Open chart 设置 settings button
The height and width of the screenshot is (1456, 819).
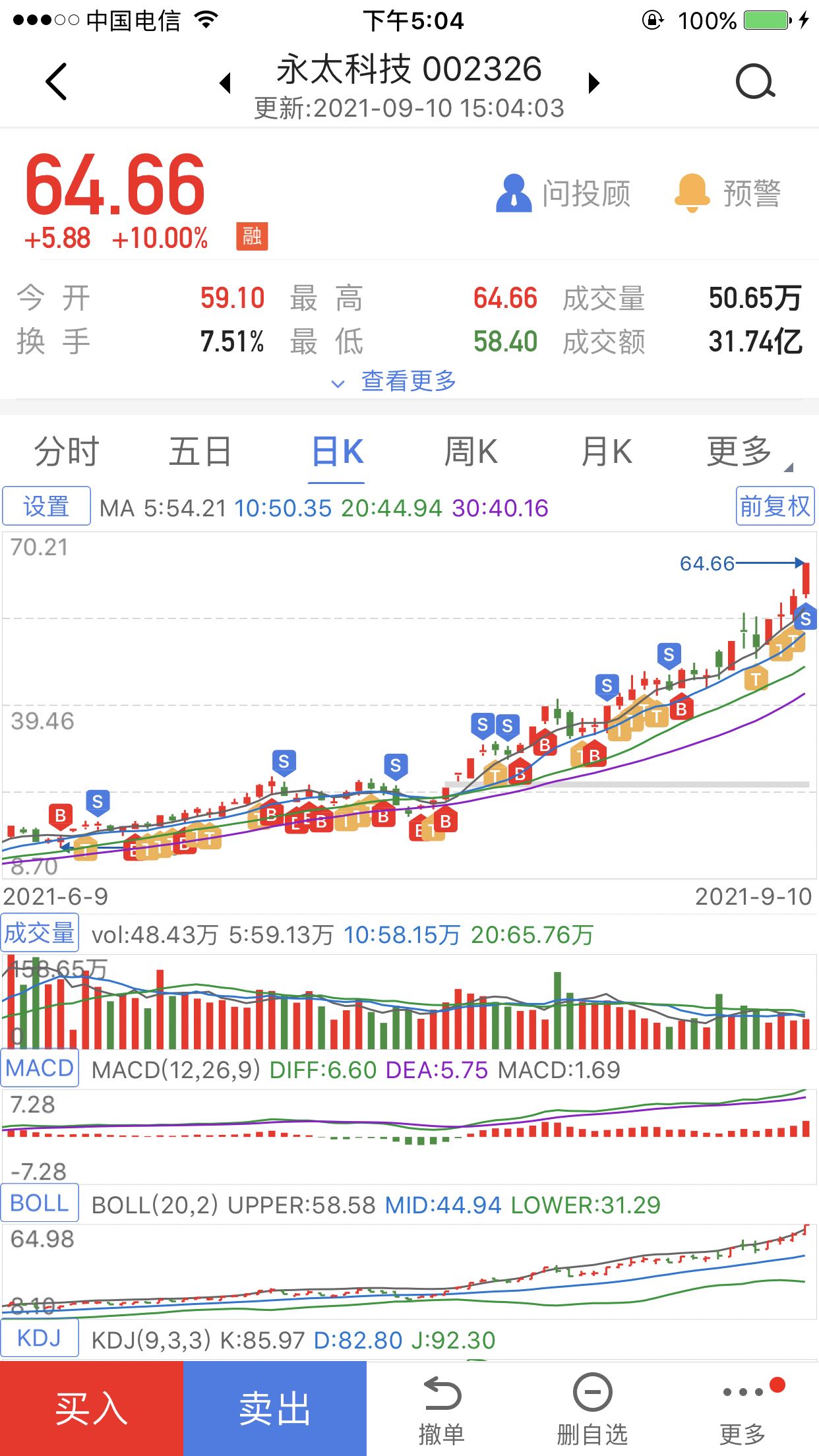coord(46,506)
